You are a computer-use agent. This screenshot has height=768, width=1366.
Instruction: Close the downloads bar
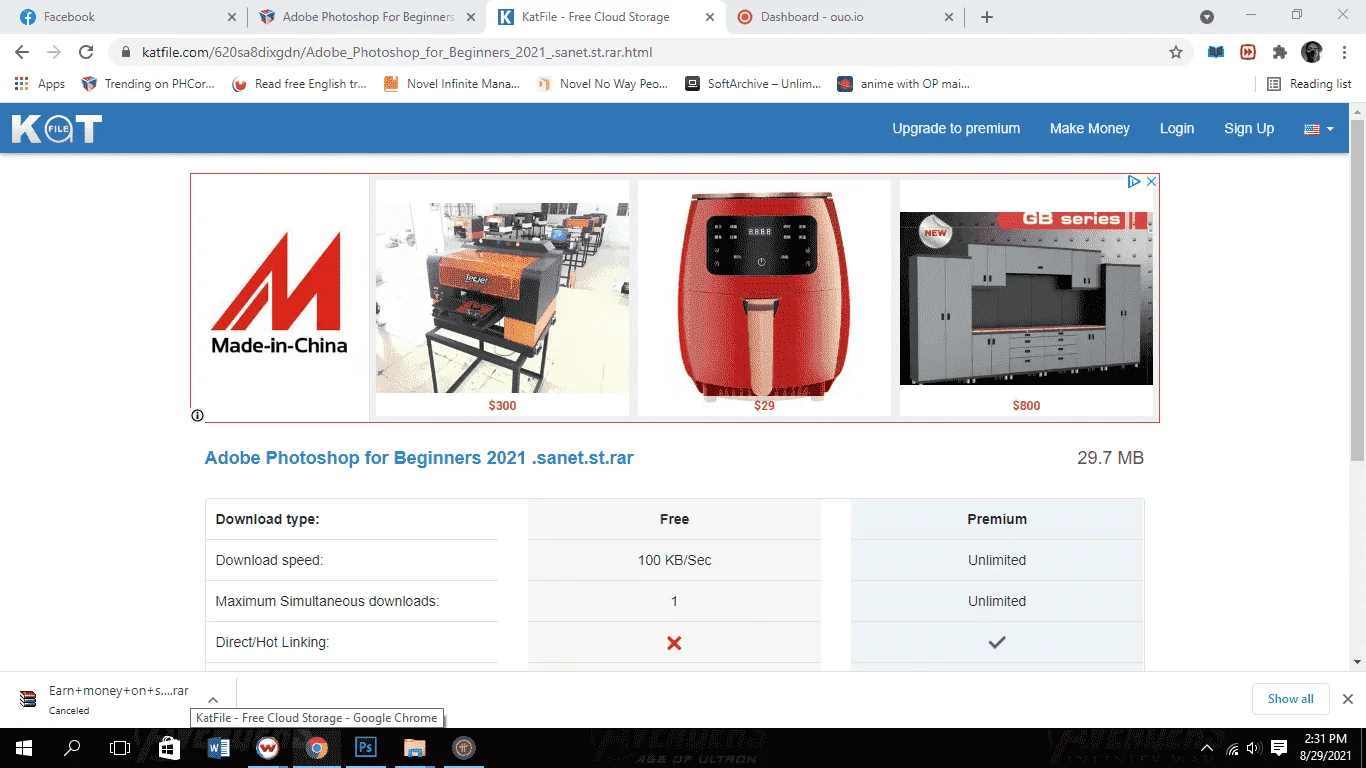pos(1347,699)
